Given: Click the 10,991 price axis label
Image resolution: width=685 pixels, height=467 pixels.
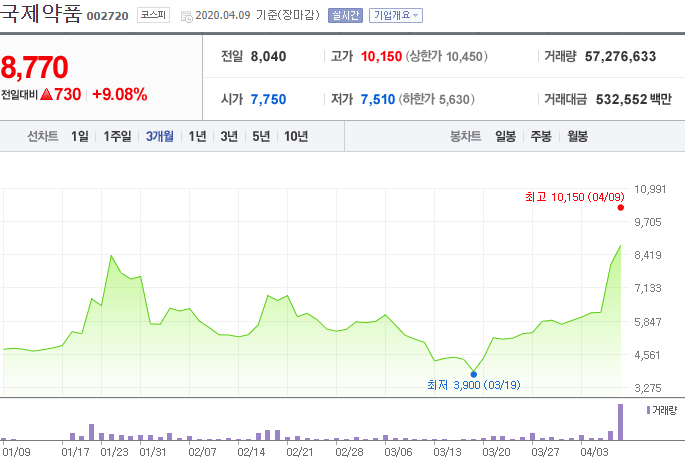Looking at the screenshot, I should click(650, 189).
